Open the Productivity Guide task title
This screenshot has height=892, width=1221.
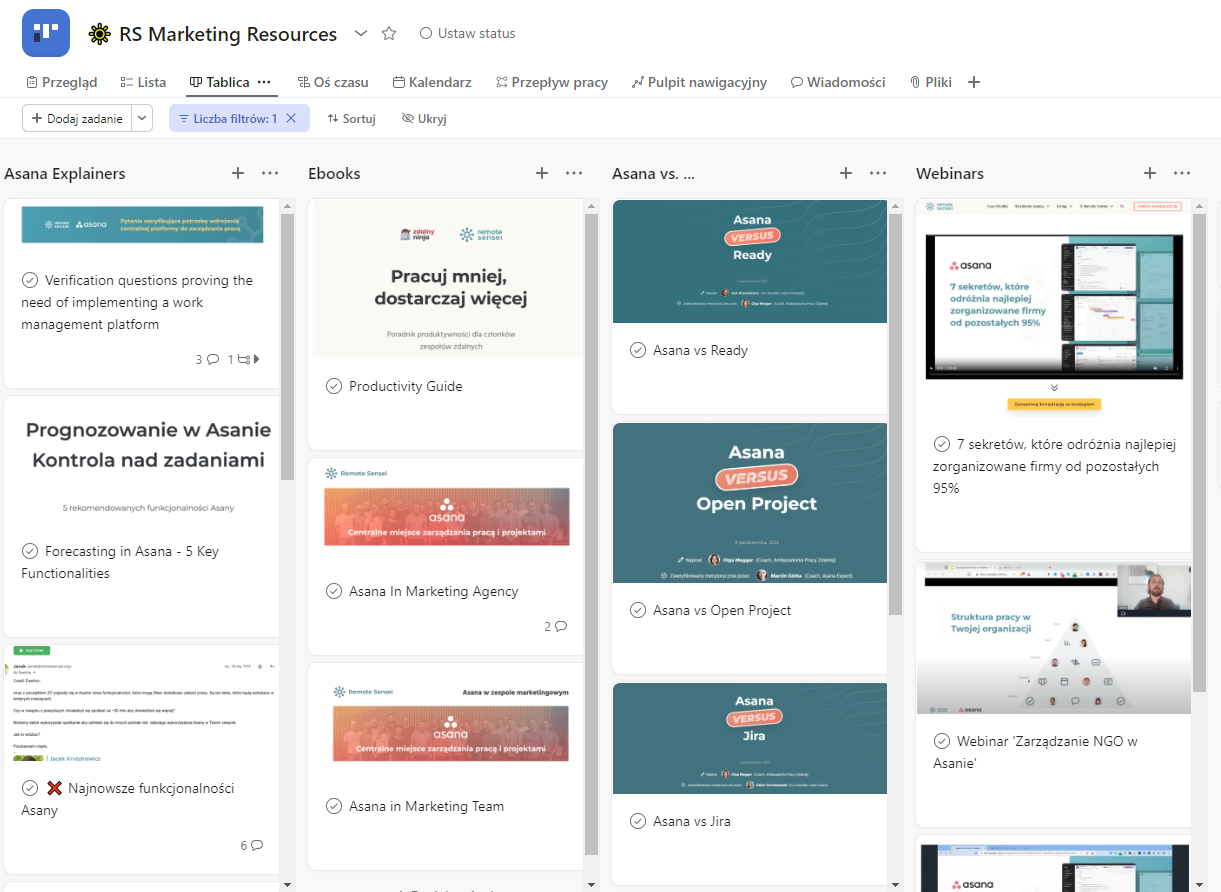pyautogui.click(x=406, y=386)
